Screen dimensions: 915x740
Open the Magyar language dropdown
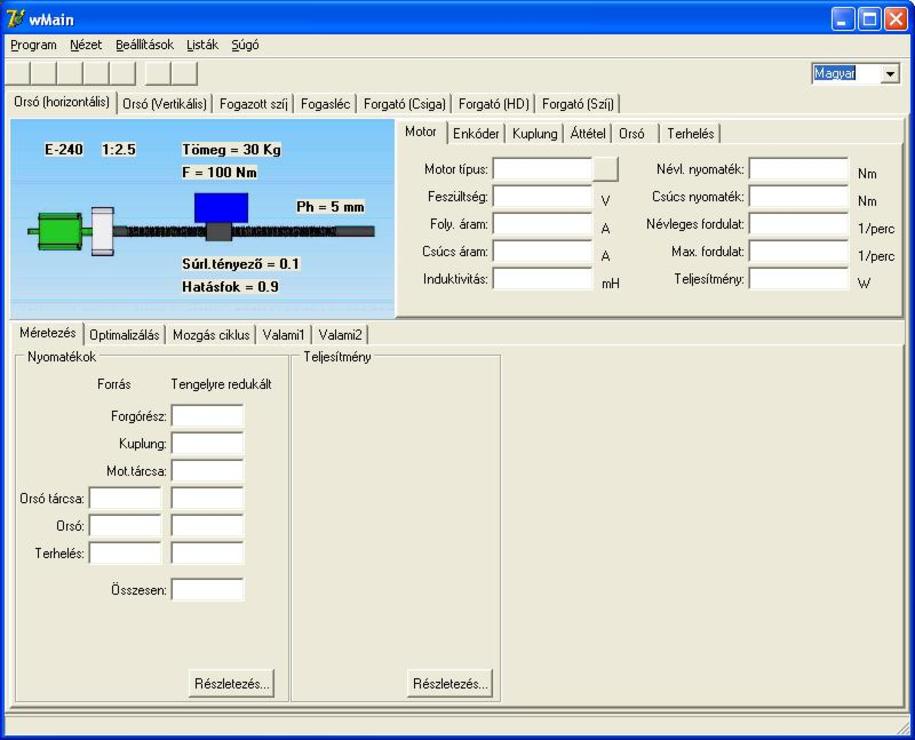coord(890,74)
